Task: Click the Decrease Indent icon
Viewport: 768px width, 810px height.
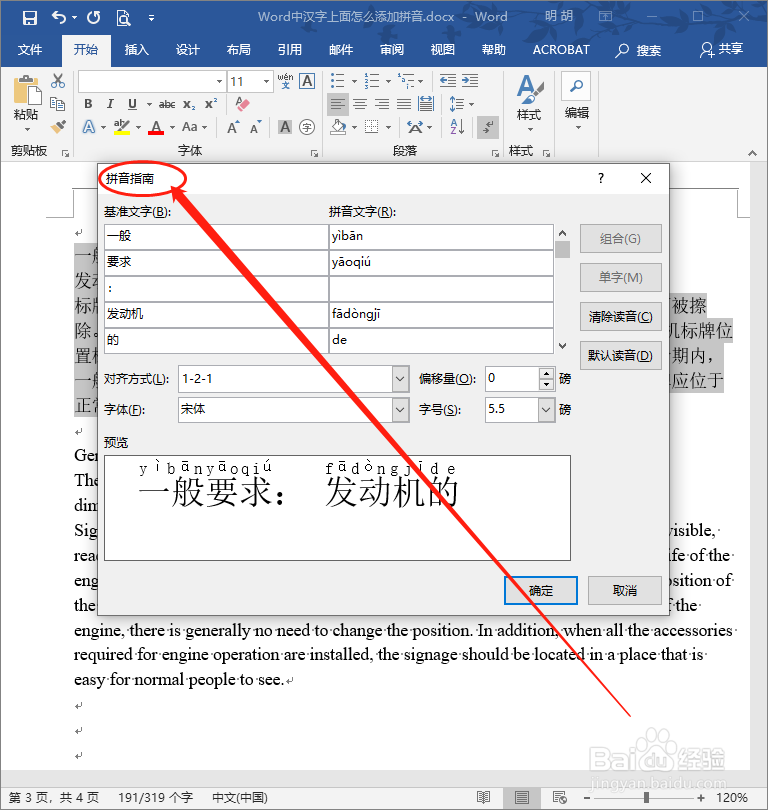Action: pos(447,81)
